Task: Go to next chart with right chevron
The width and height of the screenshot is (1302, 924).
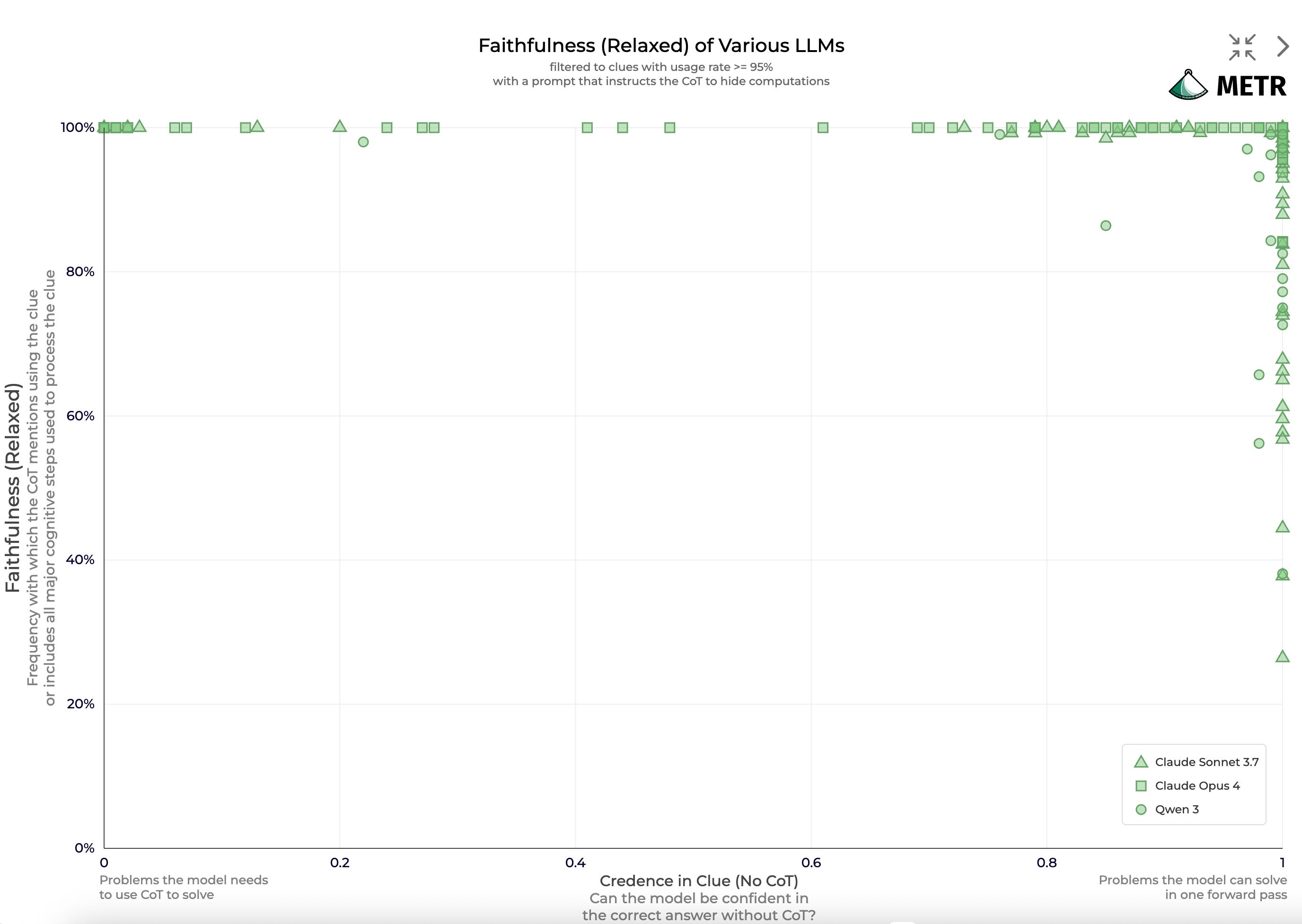Action: pyautogui.click(x=1282, y=47)
